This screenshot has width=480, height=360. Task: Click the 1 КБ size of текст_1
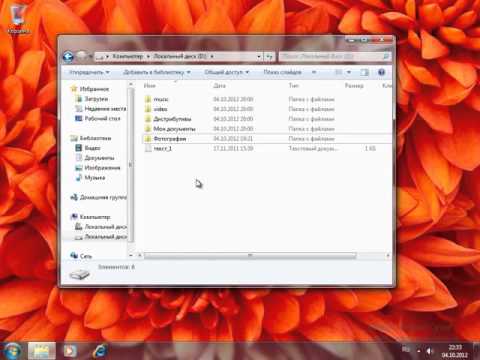pyautogui.click(x=370, y=149)
